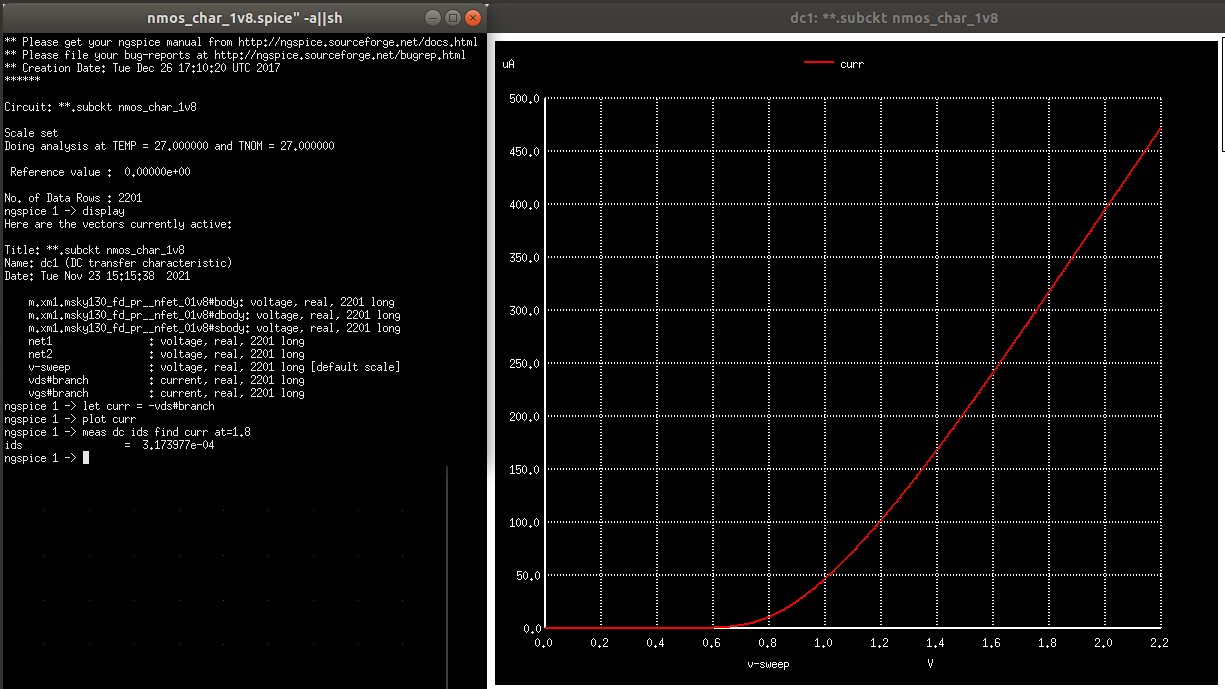
Task: Click the ngspice display command line
Action: [65, 211]
